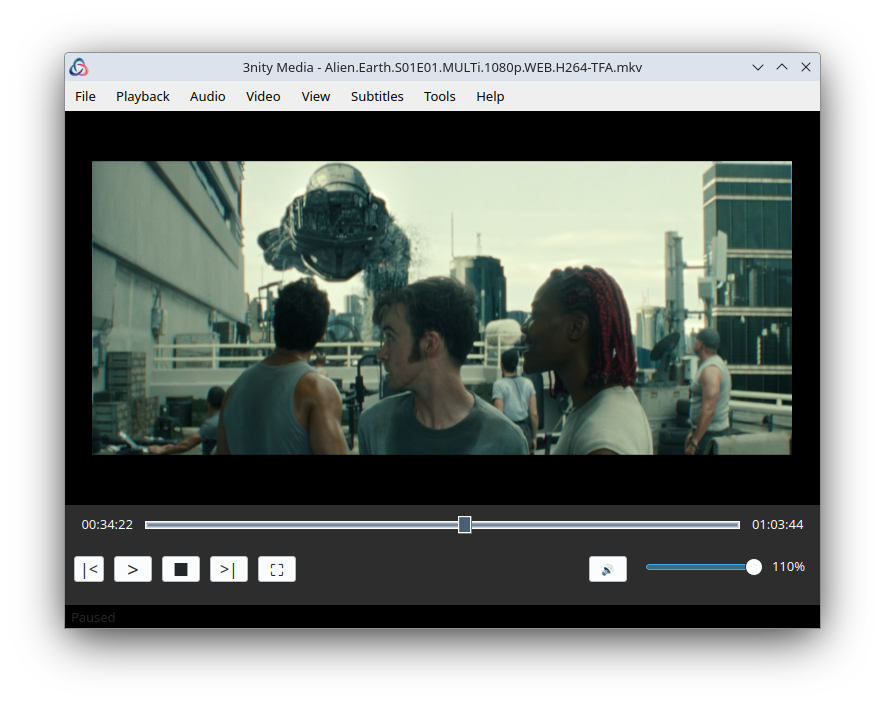Image resolution: width=885 pixels, height=705 pixels.
Task: Mute audio with the speaker button
Action: pos(608,569)
